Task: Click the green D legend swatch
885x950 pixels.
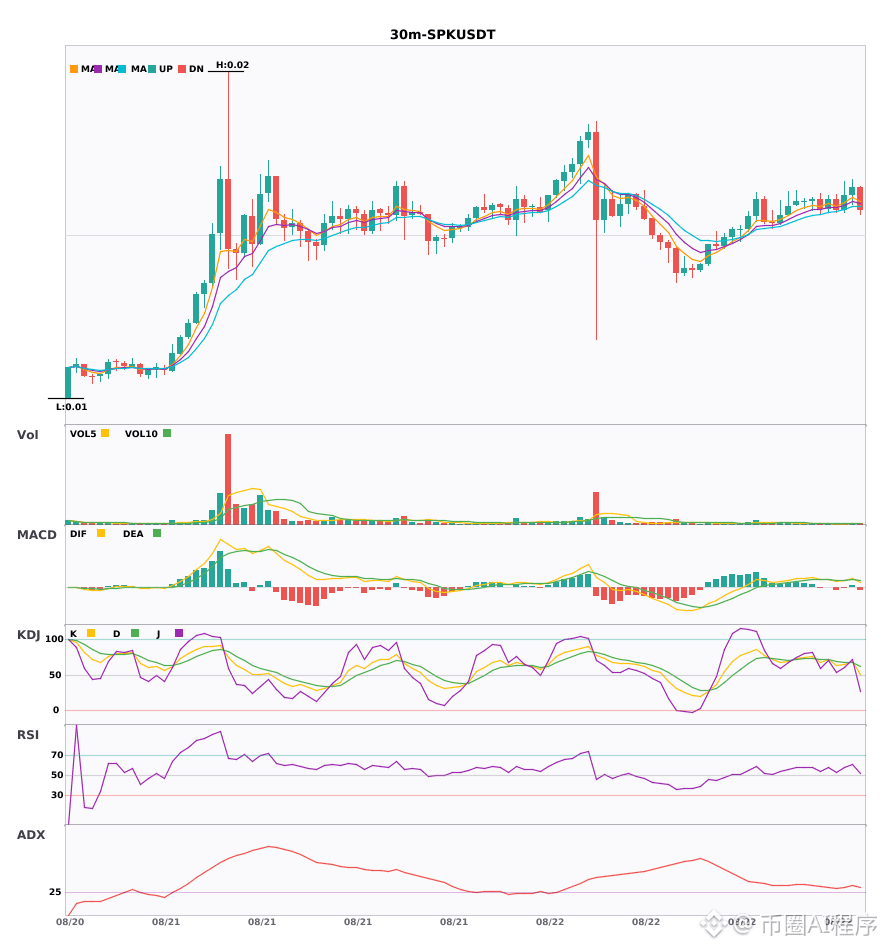Action: coord(135,633)
